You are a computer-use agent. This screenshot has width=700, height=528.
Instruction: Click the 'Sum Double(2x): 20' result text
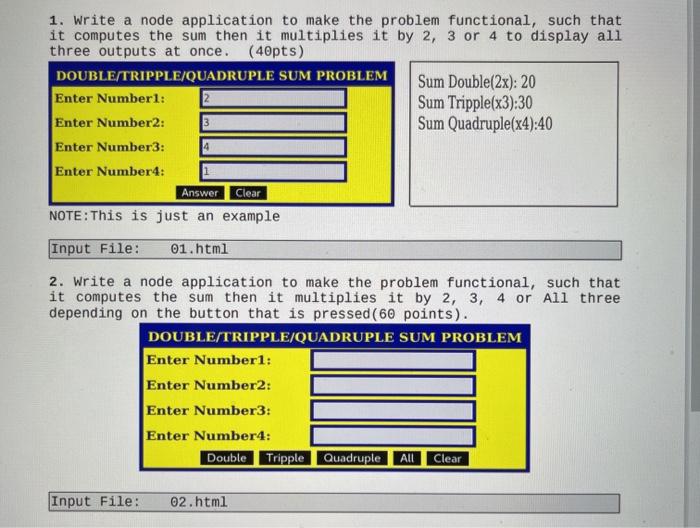pos(476,82)
